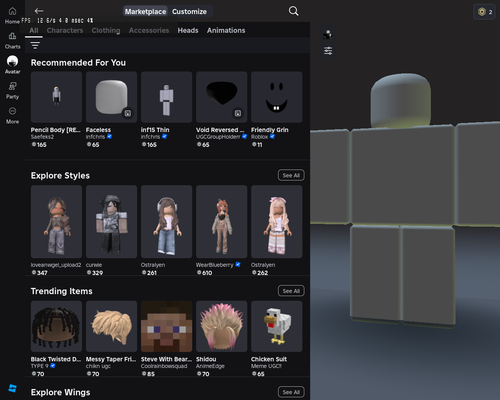Click the UGCGroupHolderr creator name
The image size is (500, 400).
pos(218,137)
